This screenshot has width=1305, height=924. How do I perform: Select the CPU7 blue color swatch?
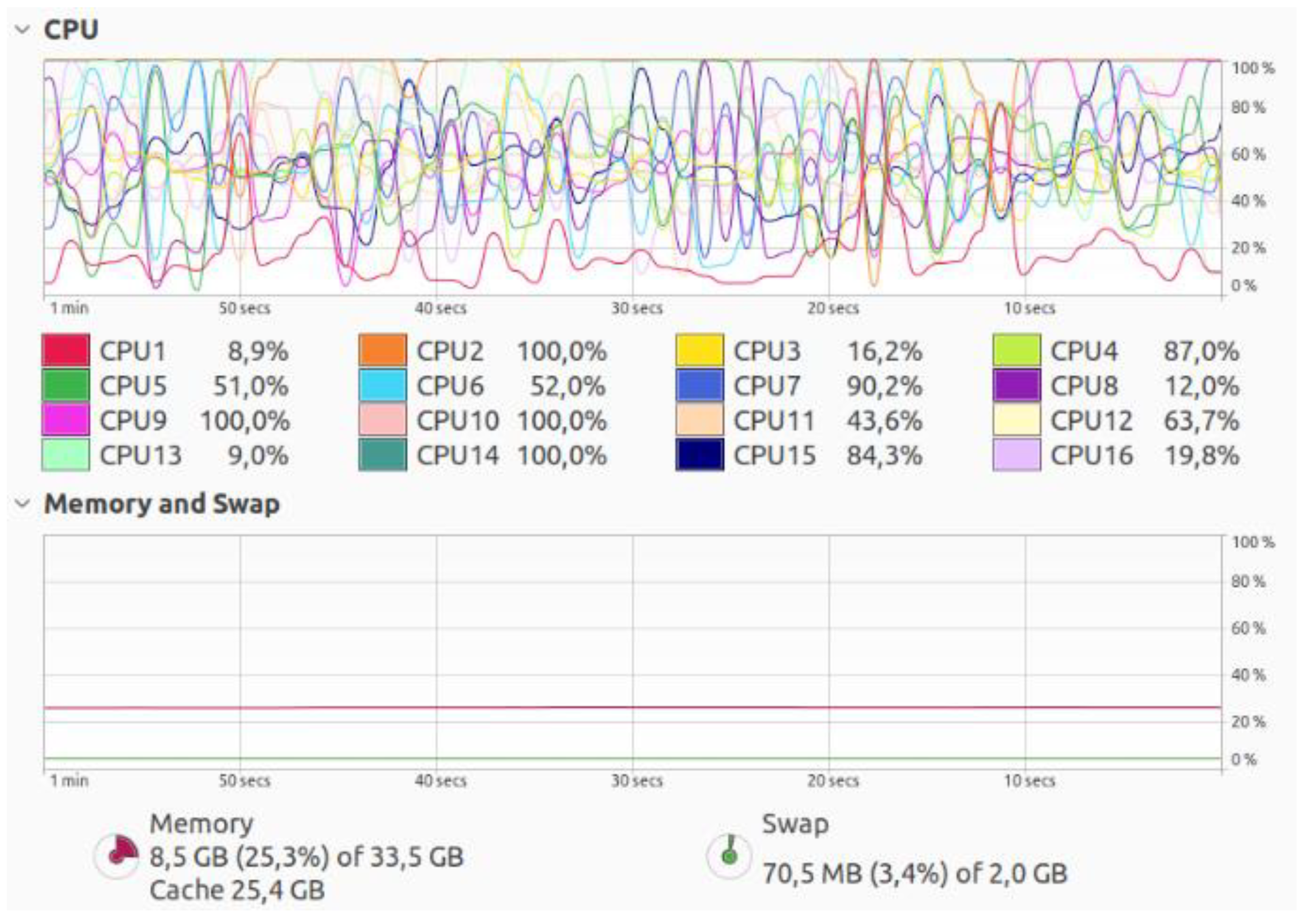point(700,385)
